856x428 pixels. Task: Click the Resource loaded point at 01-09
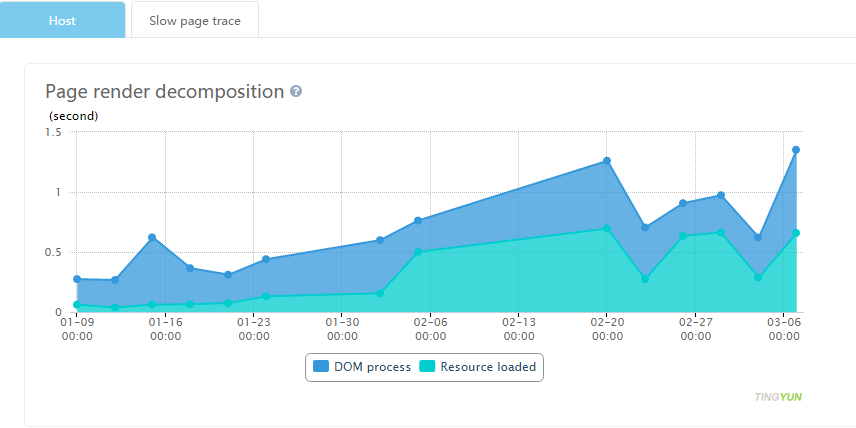[x=77, y=305]
